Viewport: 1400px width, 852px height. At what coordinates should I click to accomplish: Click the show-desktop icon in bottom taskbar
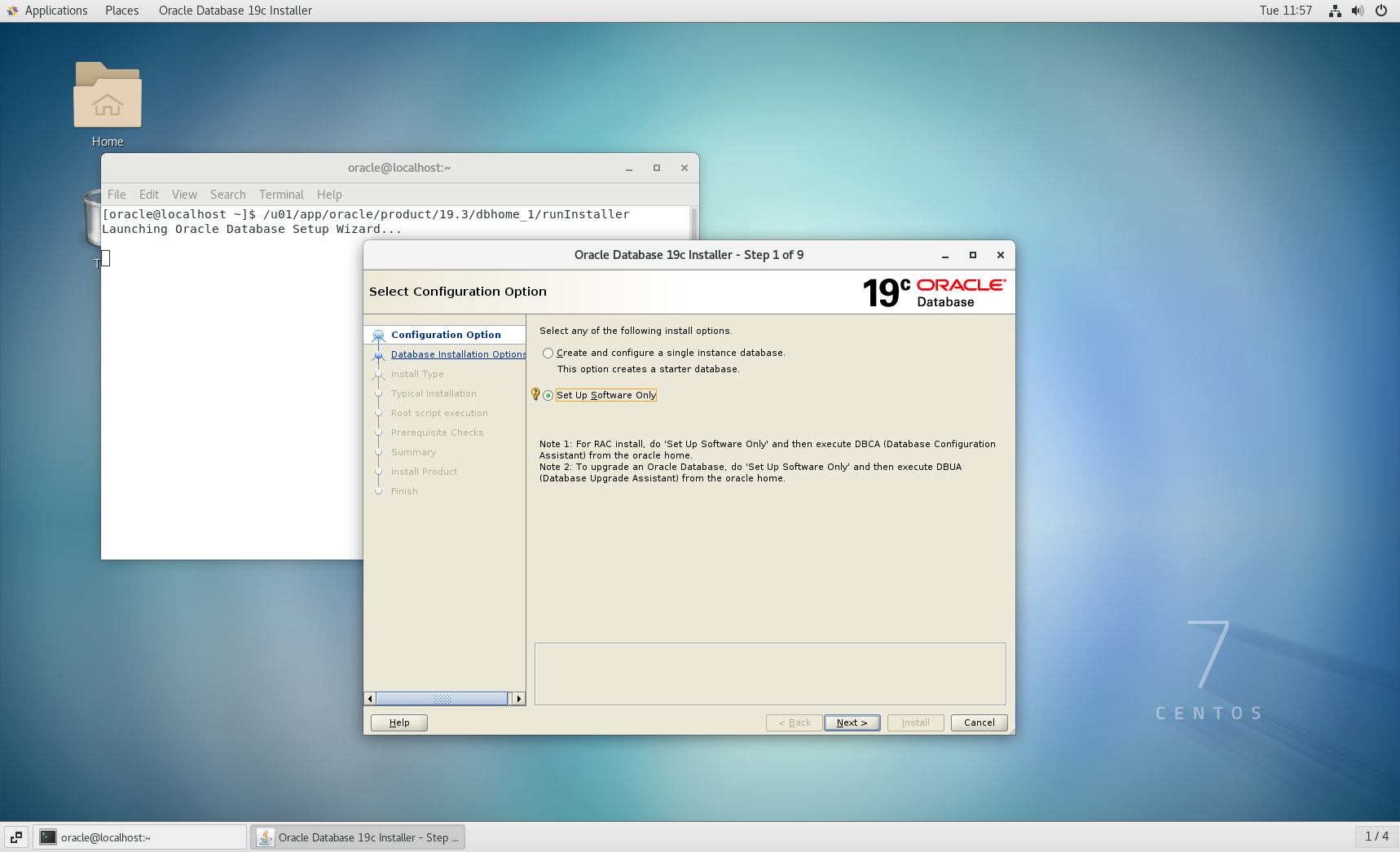[x=16, y=837]
